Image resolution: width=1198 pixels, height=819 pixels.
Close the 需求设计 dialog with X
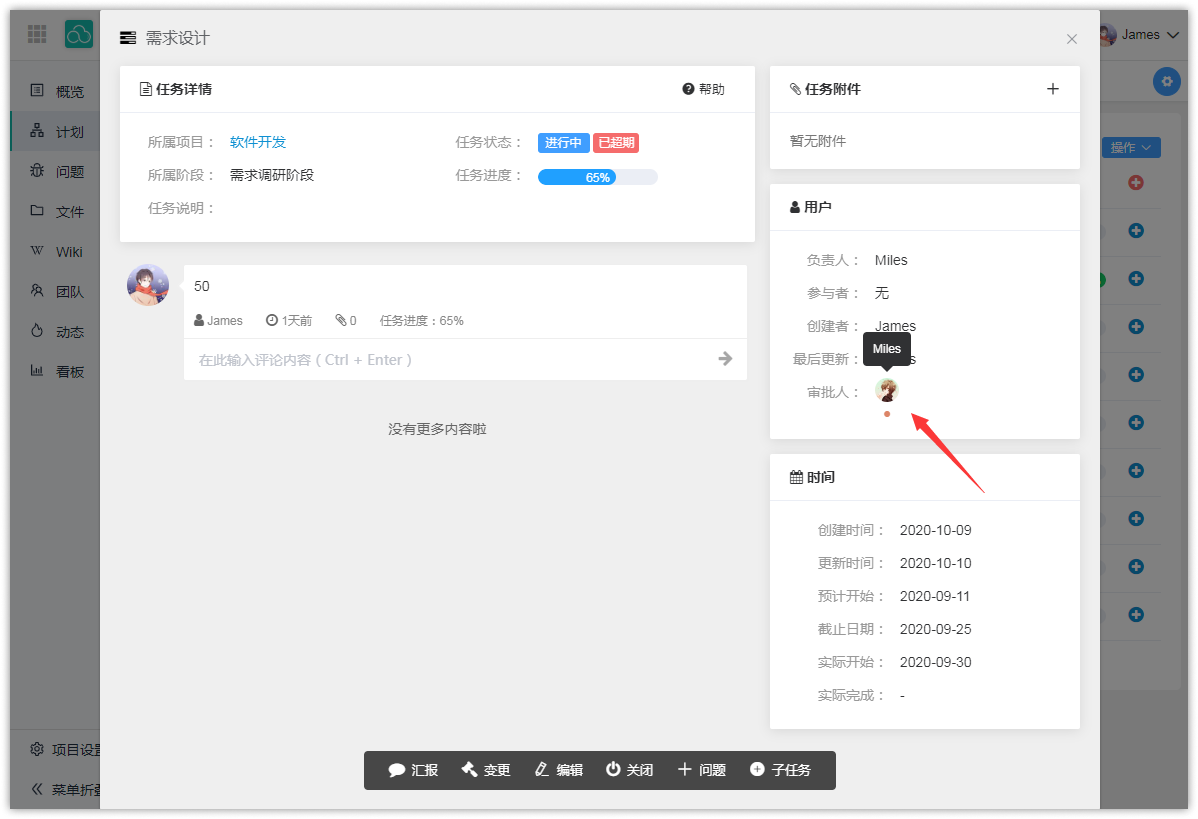tap(1071, 39)
